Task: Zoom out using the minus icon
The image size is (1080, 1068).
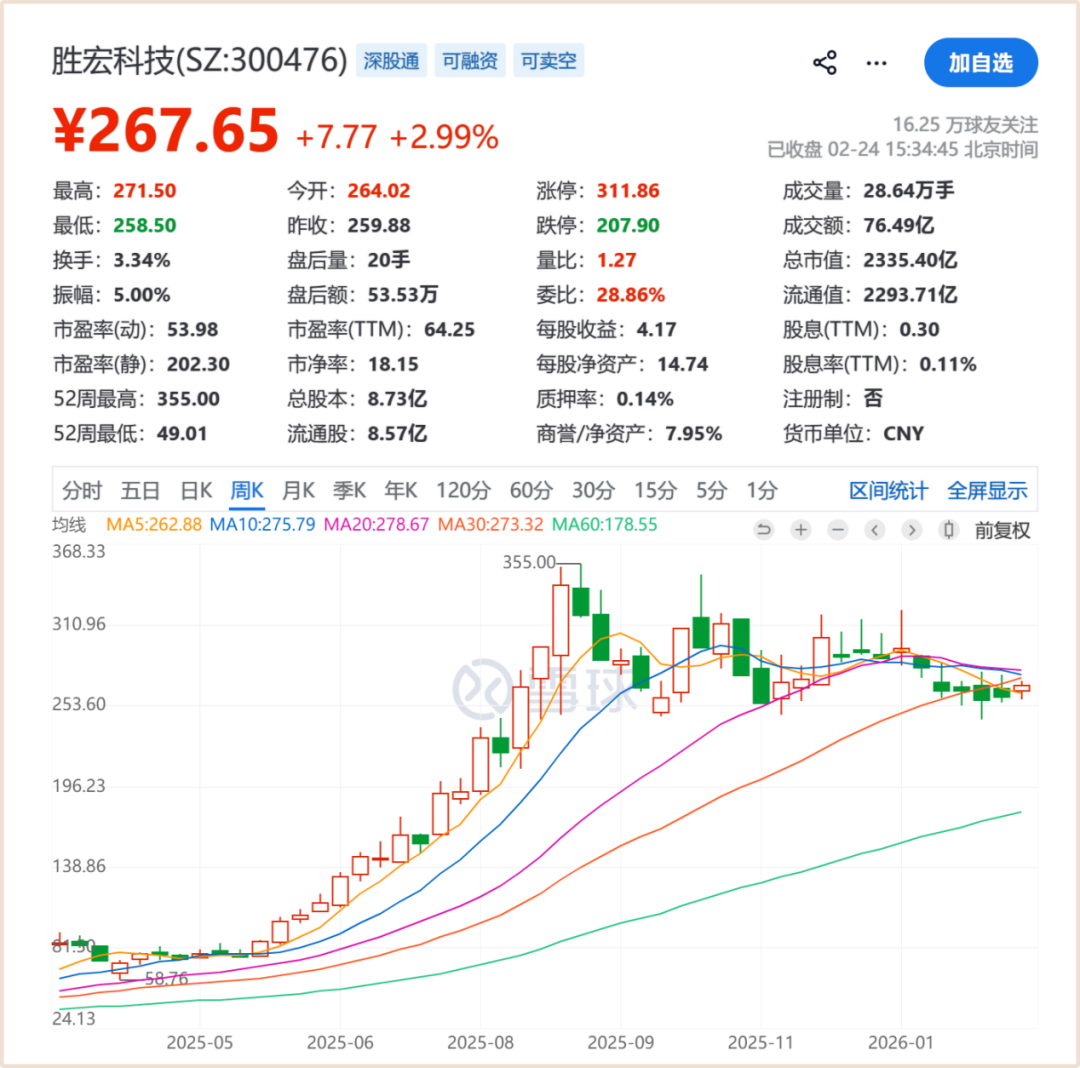Action: click(x=837, y=530)
